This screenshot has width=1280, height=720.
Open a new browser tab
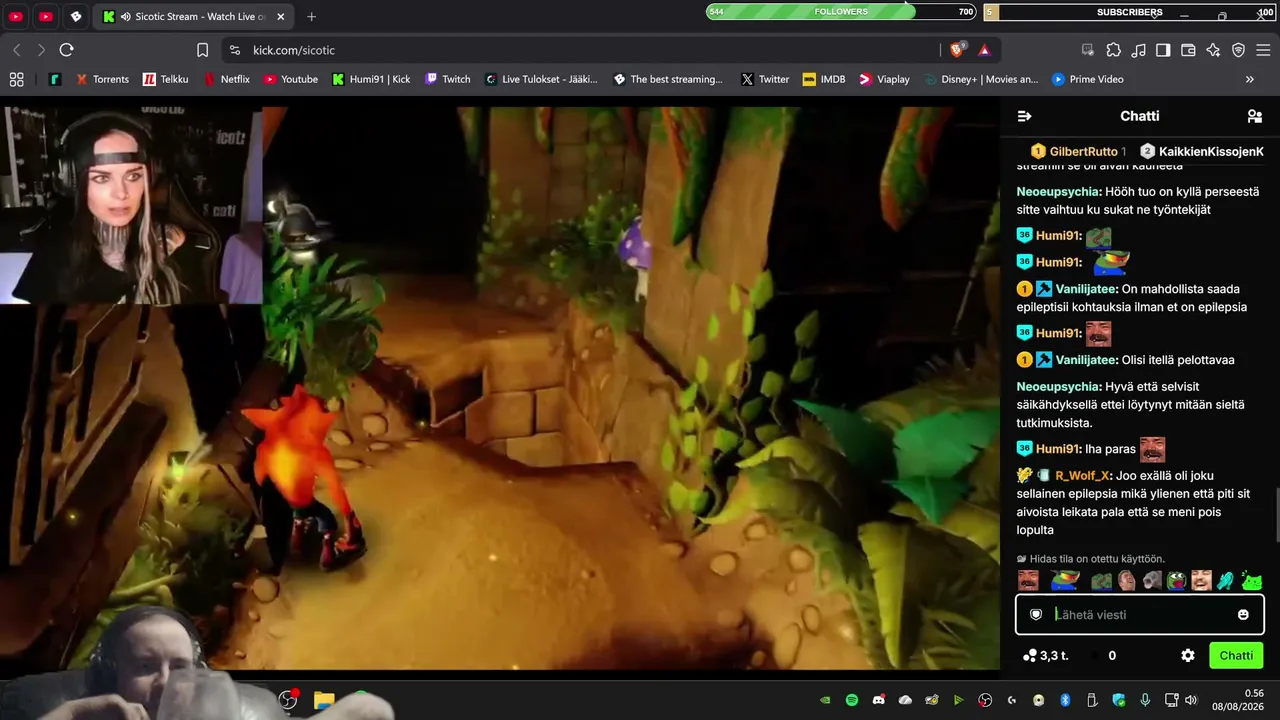(x=311, y=17)
